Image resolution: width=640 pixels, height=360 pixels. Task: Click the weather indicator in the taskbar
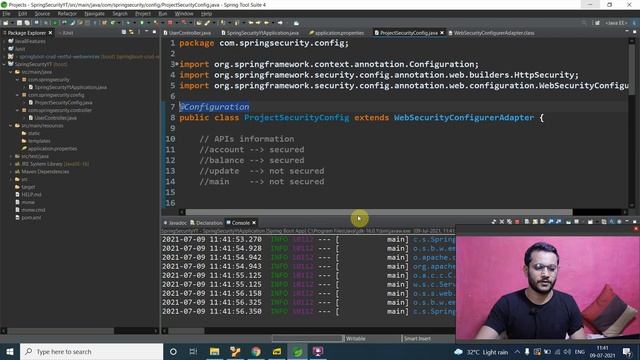click(x=481, y=352)
